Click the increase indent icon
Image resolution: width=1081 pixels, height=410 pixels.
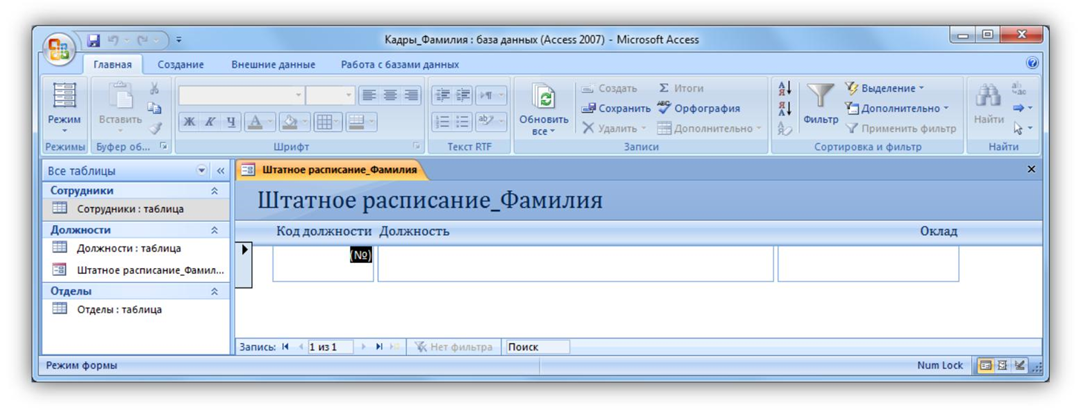click(463, 95)
